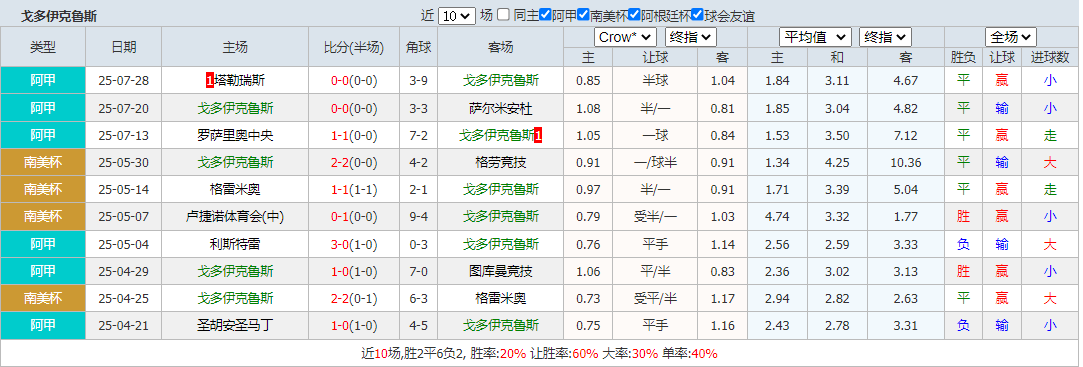Click the 阿甲 type cell for 25-07-28
This screenshot has height=367, width=1083.
click(x=43, y=81)
